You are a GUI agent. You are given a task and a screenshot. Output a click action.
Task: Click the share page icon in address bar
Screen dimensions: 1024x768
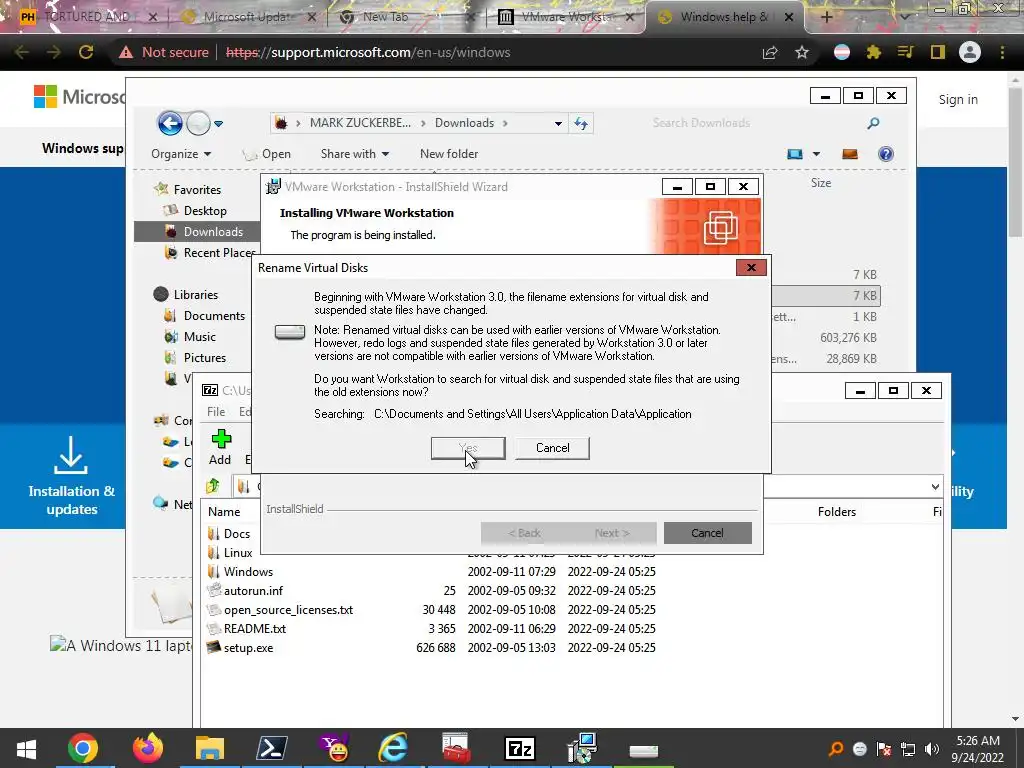(770, 52)
